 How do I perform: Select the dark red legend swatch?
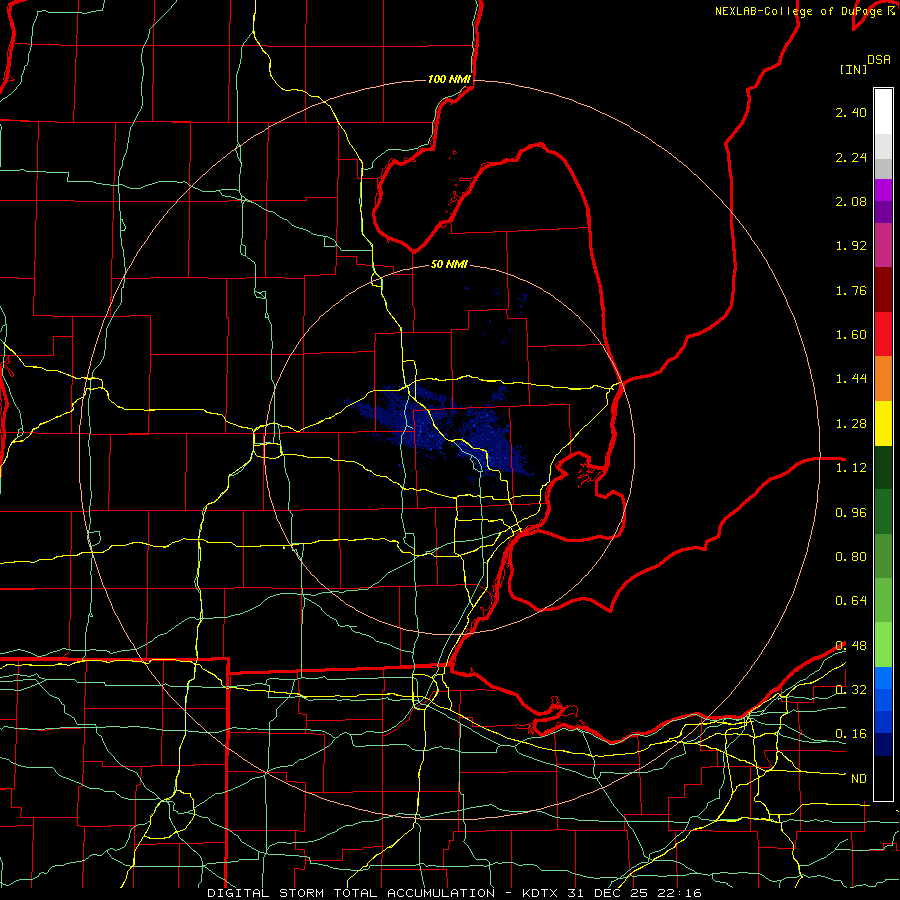[x=883, y=290]
